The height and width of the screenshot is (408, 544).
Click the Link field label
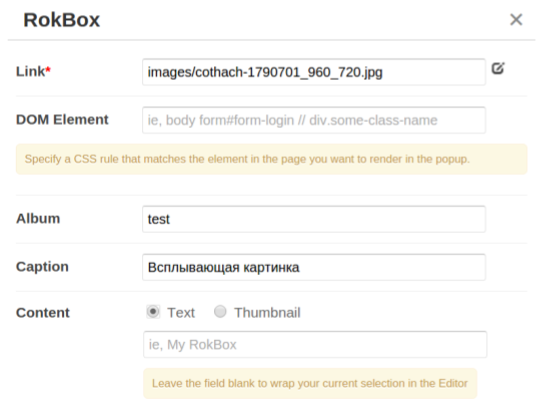coord(33,71)
